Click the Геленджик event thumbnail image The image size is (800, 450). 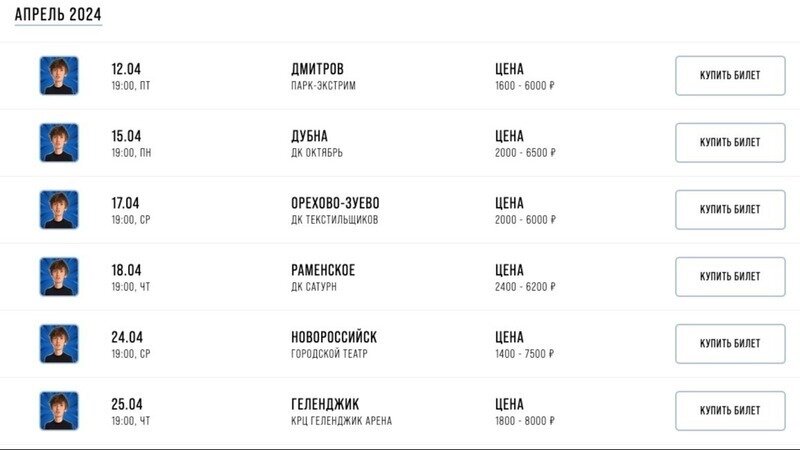click(x=59, y=411)
